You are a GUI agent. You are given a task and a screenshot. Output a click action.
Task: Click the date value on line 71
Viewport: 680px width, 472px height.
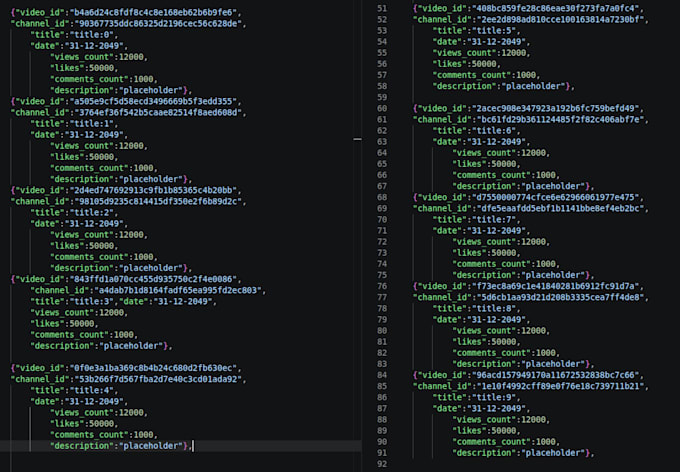click(x=497, y=231)
